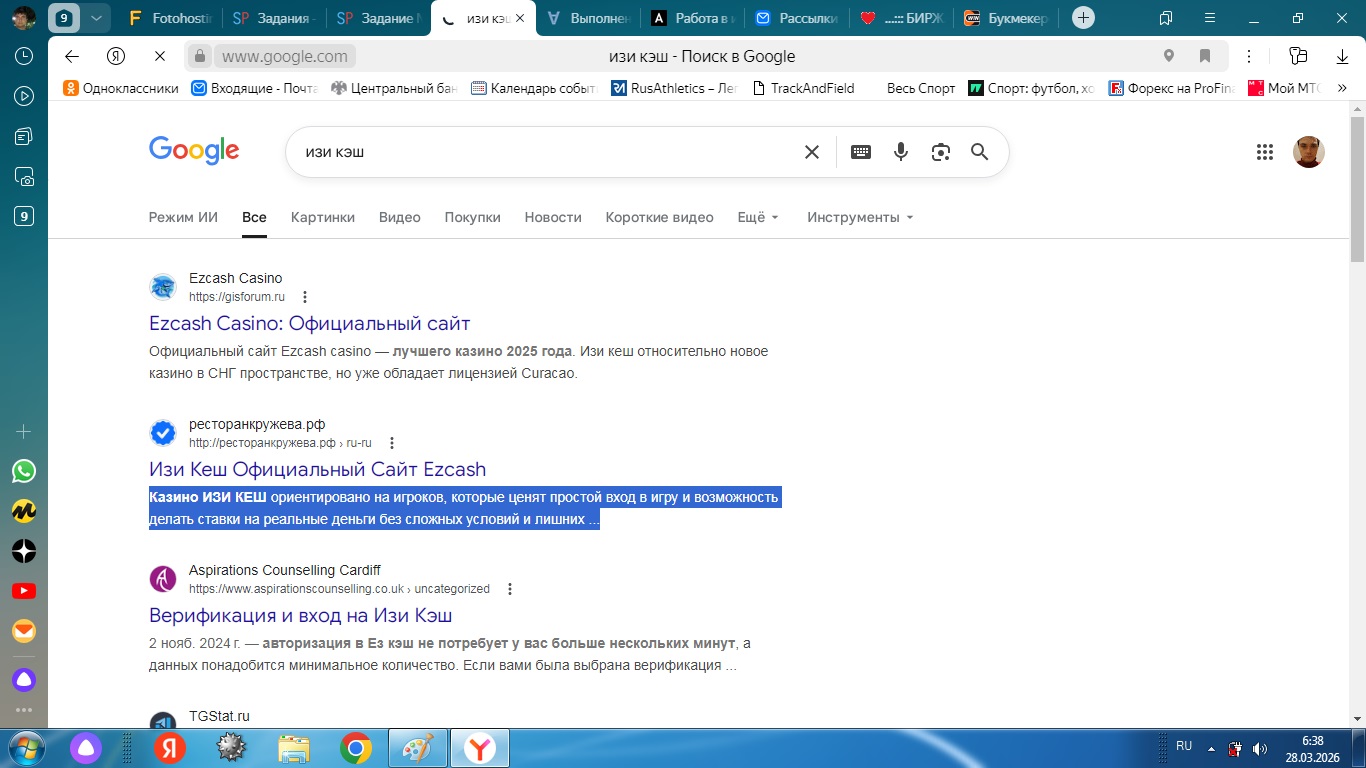Open the square 9 icon in left sidebar
1366x768 pixels.
(24, 216)
